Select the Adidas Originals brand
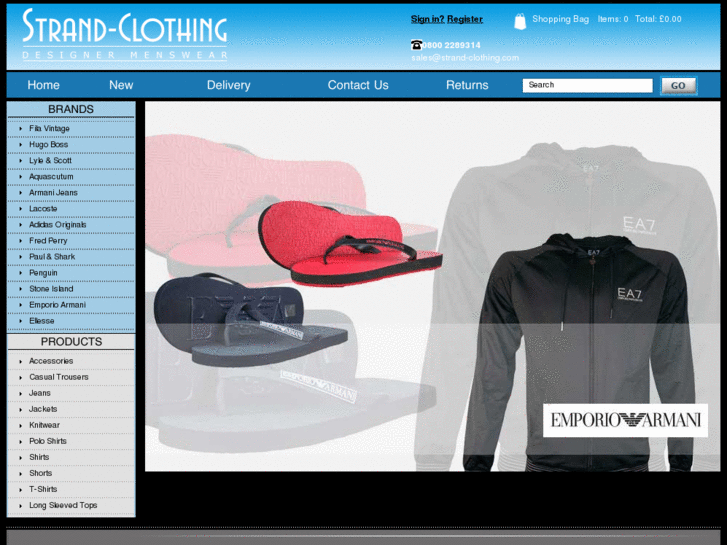The image size is (727, 545). point(57,224)
